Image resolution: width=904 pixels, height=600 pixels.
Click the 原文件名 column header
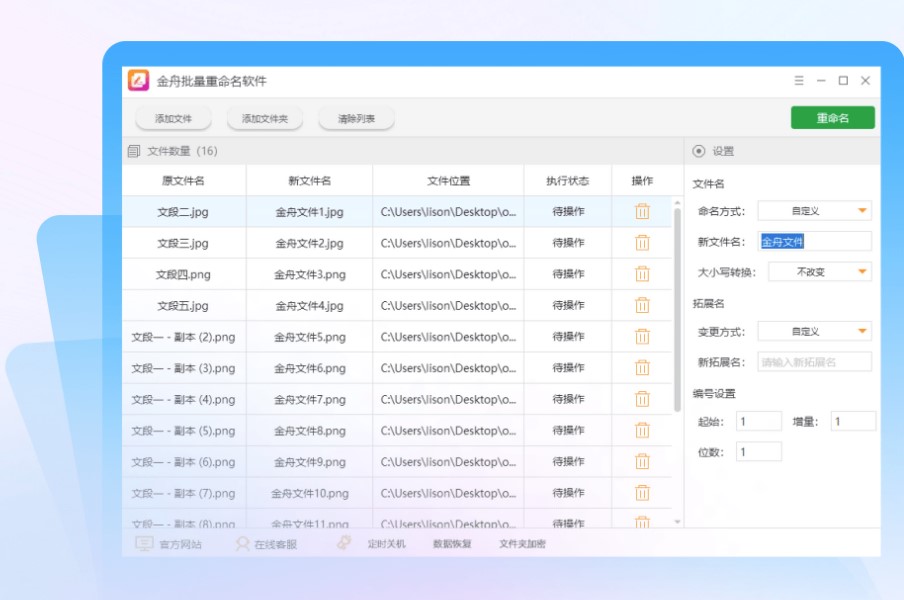point(183,180)
